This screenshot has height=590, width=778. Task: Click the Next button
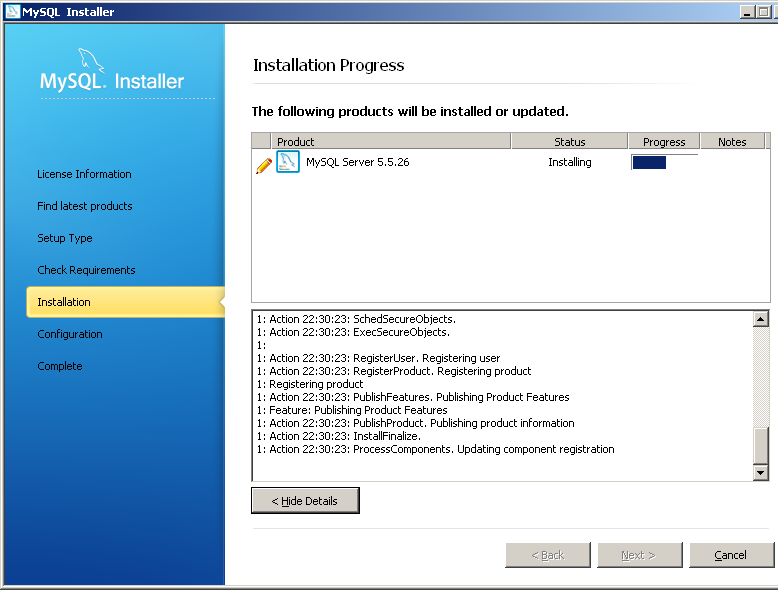click(x=639, y=555)
